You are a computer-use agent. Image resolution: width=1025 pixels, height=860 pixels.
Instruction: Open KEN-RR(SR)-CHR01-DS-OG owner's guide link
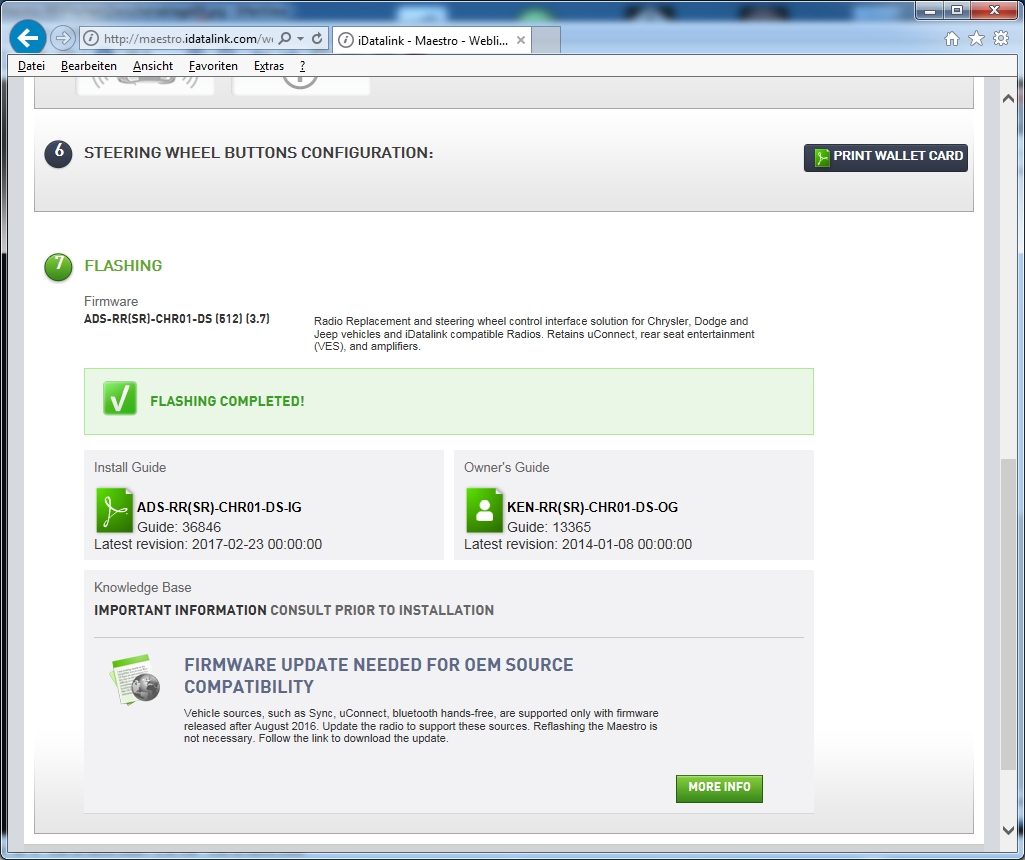tap(592, 507)
